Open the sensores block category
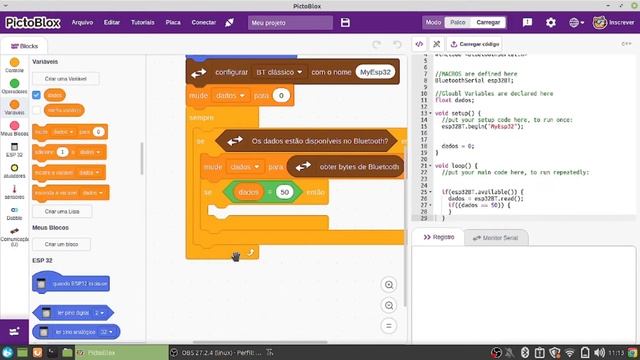The image size is (640, 360). click(x=14, y=192)
